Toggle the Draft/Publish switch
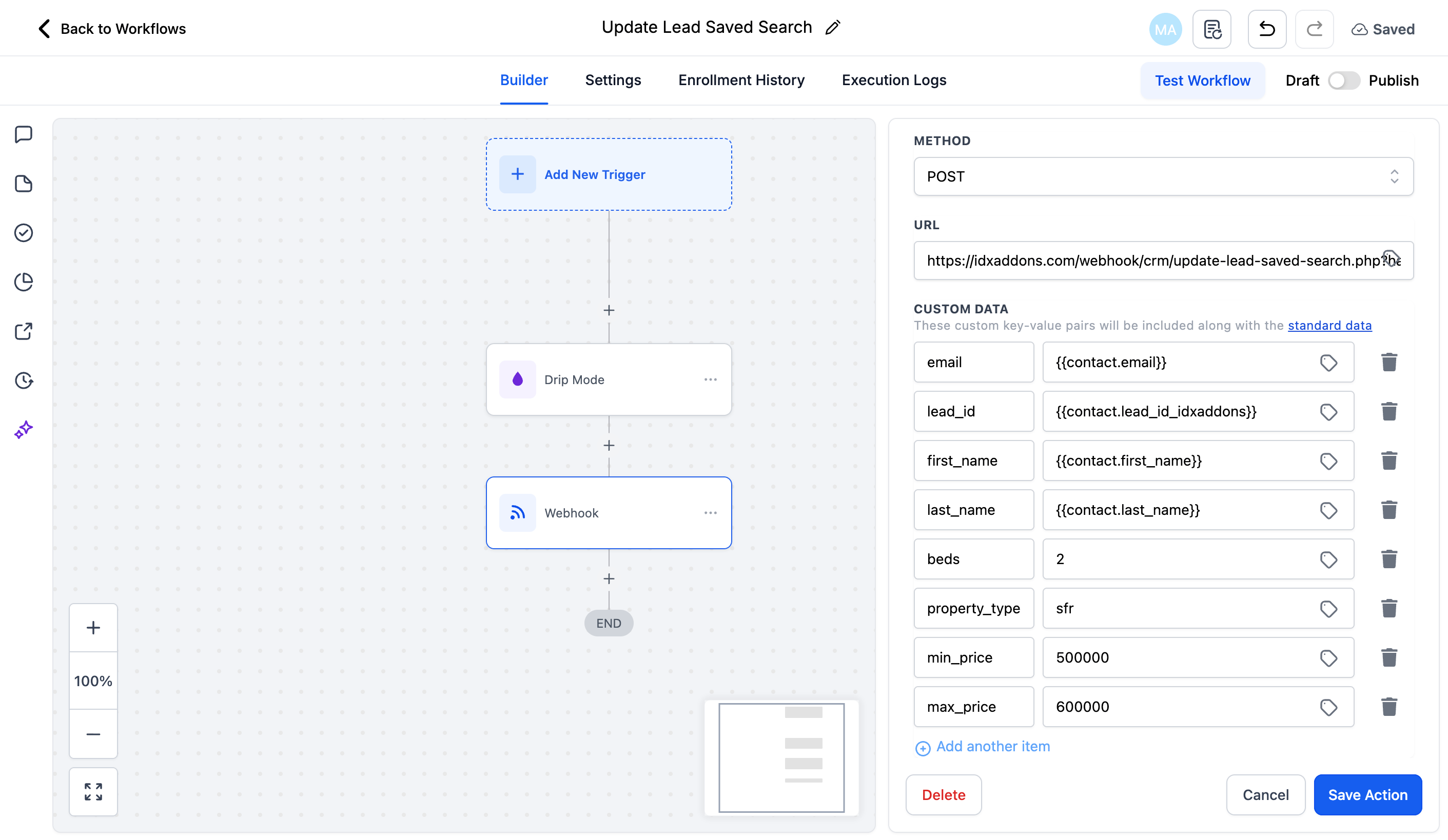 [x=1343, y=81]
